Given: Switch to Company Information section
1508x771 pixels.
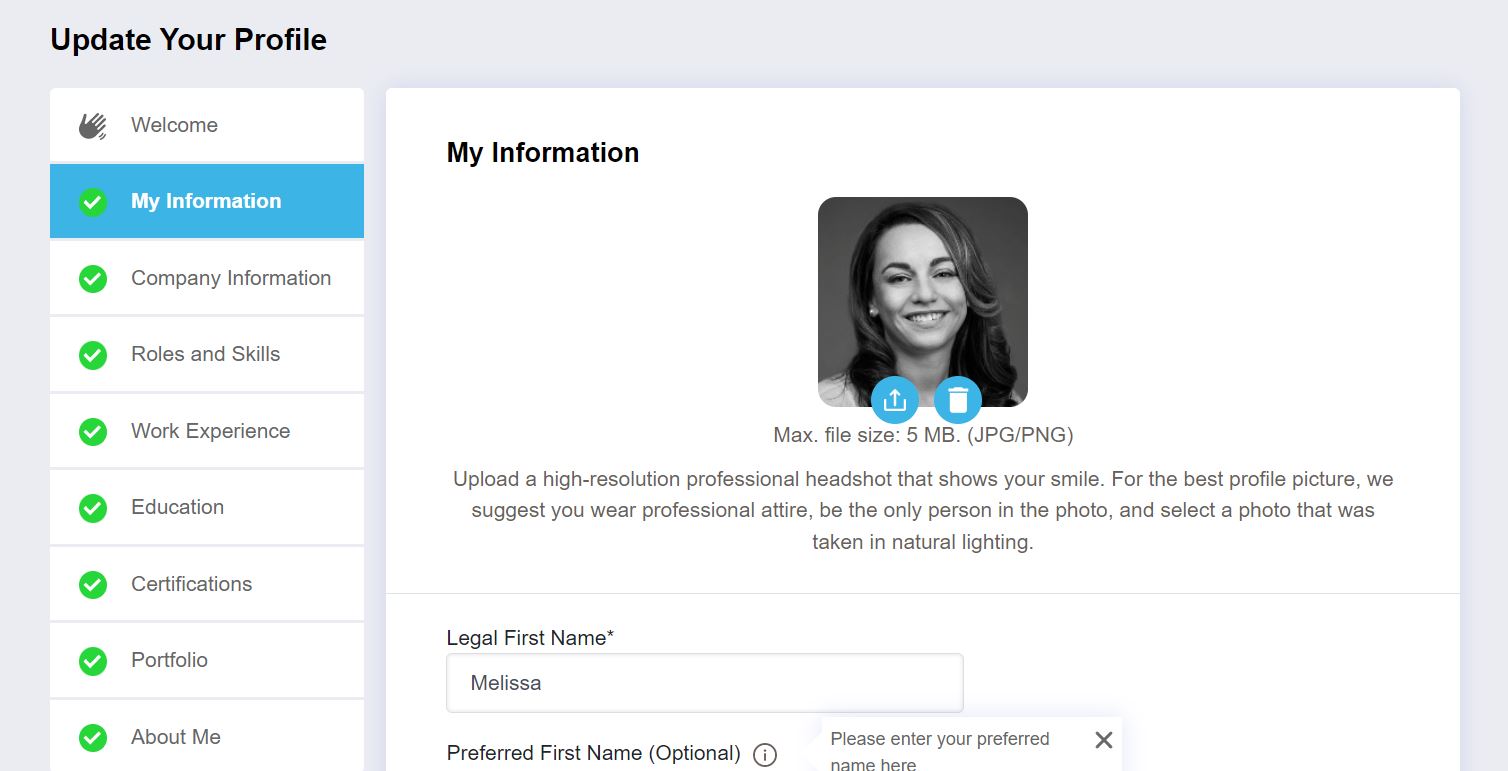Looking at the screenshot, I should coord(231,277).
